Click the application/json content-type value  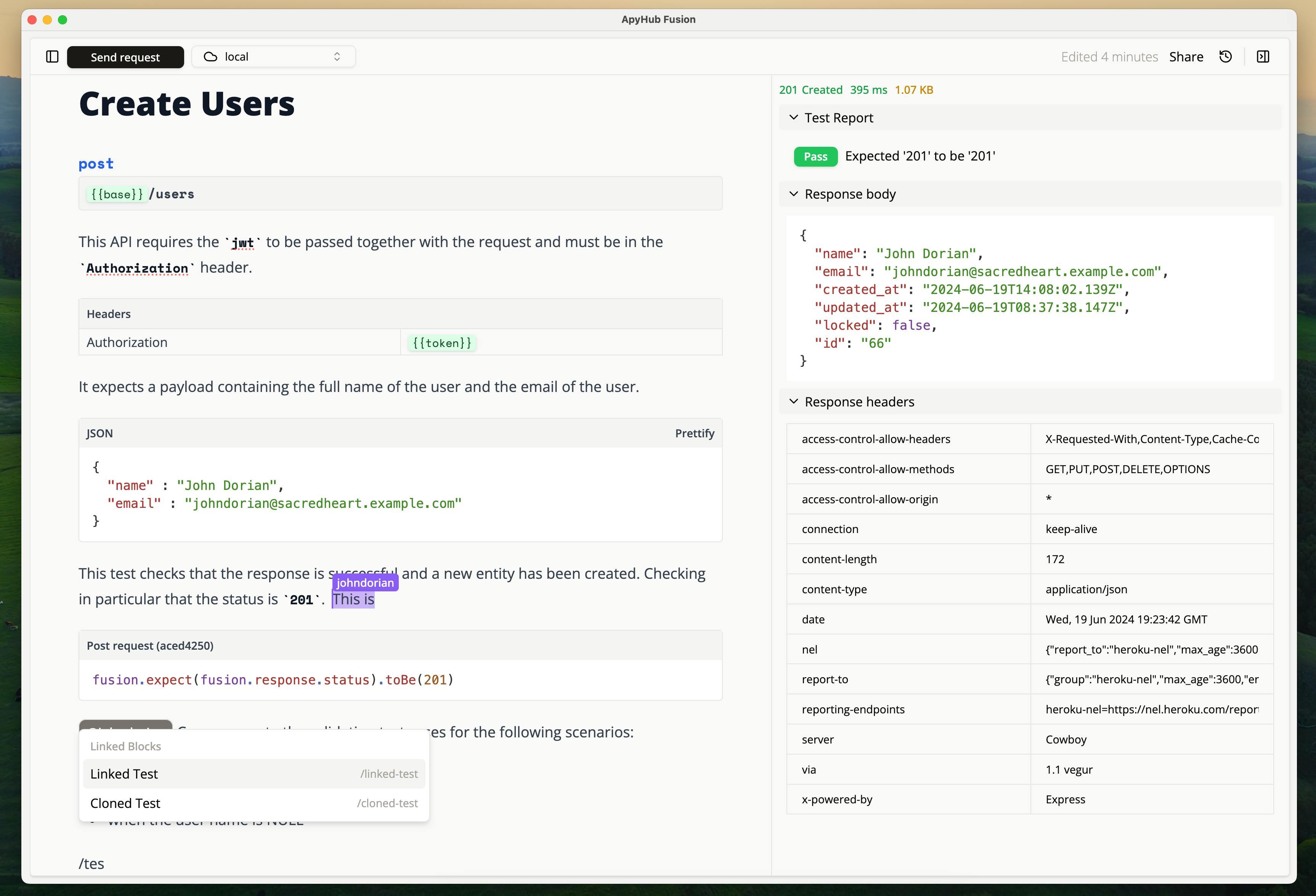pos(1086,589)
